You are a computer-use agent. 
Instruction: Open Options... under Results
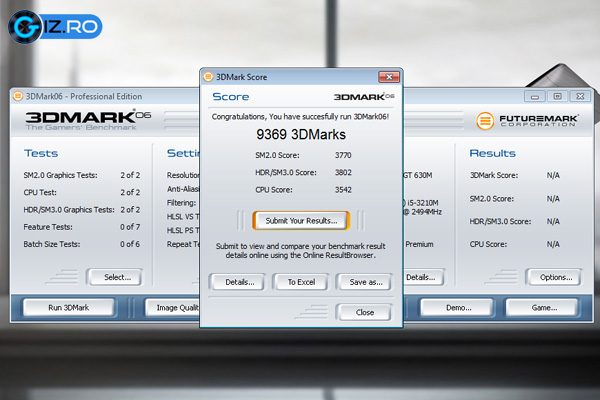[x=554, y=277]
